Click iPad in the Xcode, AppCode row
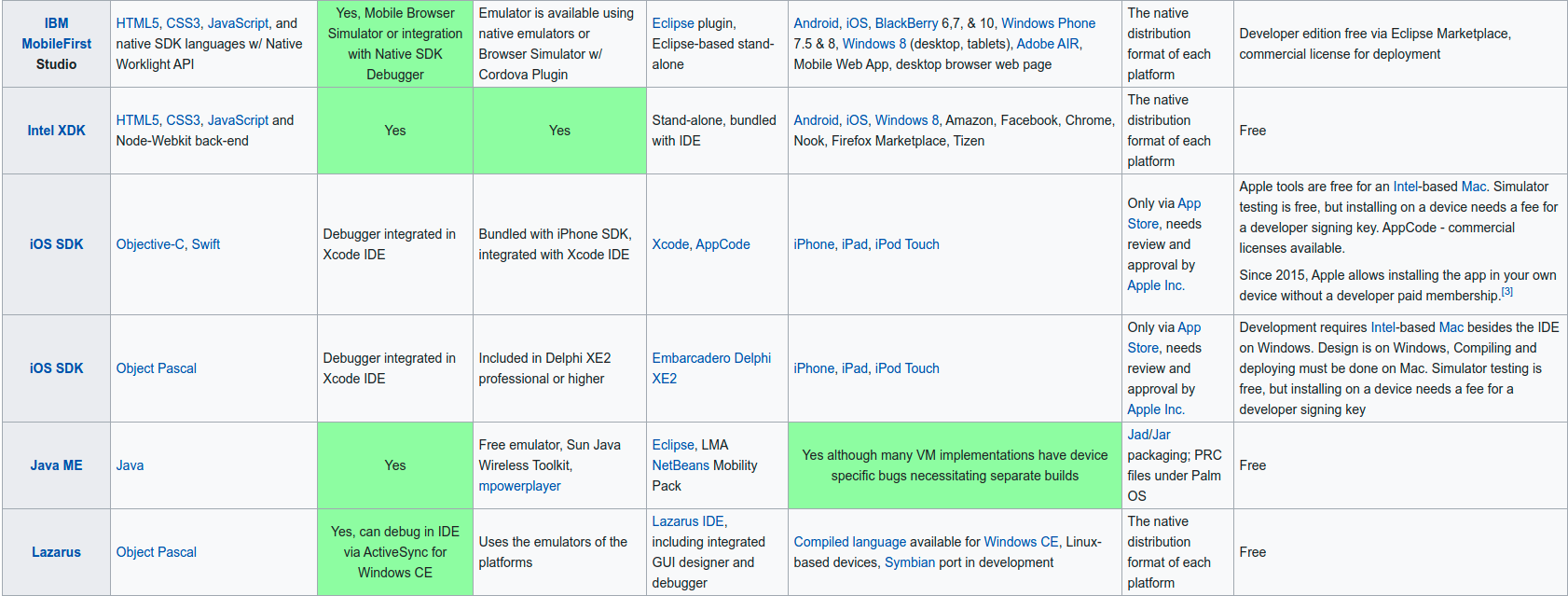Image resolution: width=1568 pixels, height=596 pixels. pyautogui.click(x=854, y=244)
